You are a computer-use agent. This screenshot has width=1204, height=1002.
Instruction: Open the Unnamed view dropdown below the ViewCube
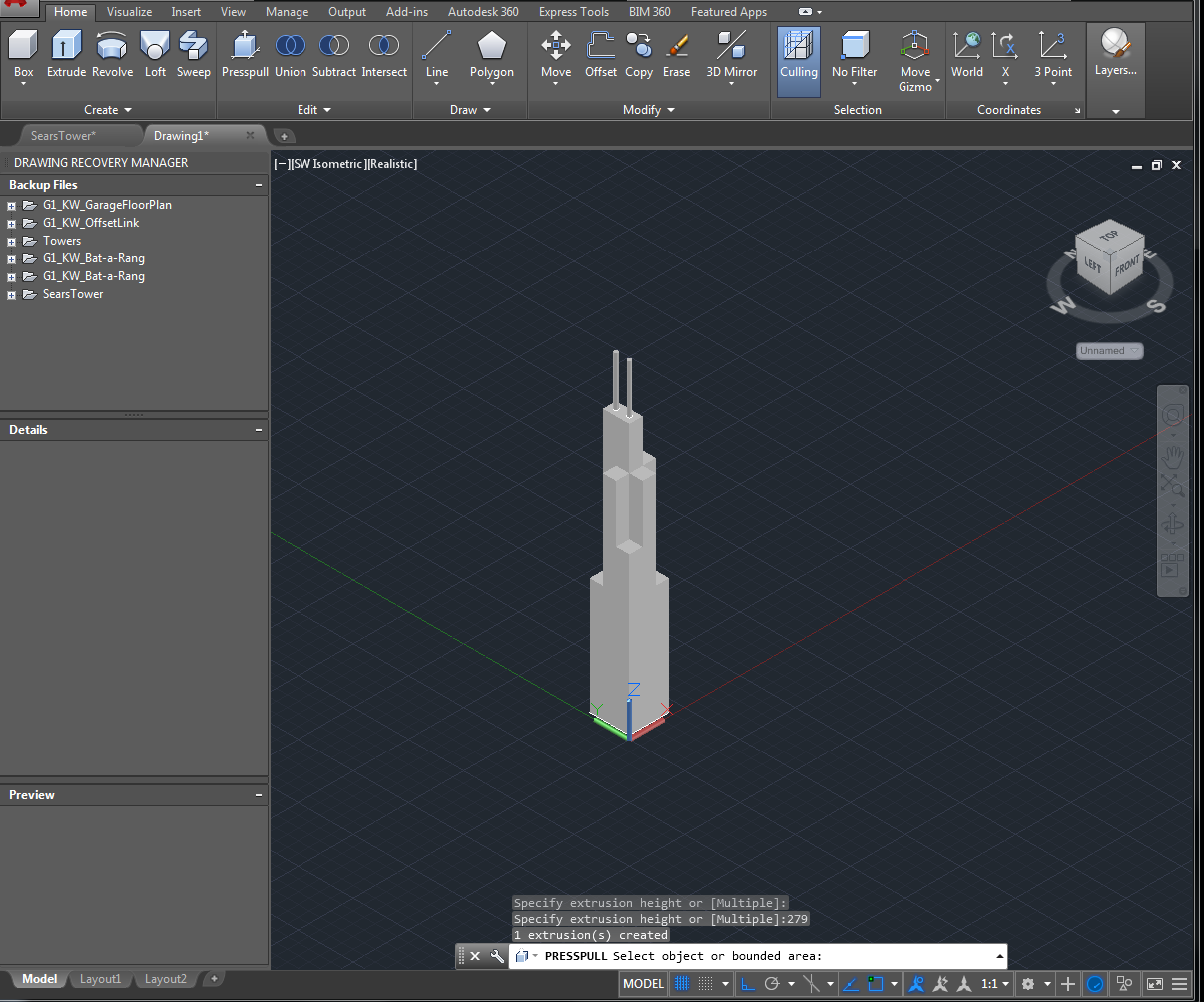(x=1109, y=350)
